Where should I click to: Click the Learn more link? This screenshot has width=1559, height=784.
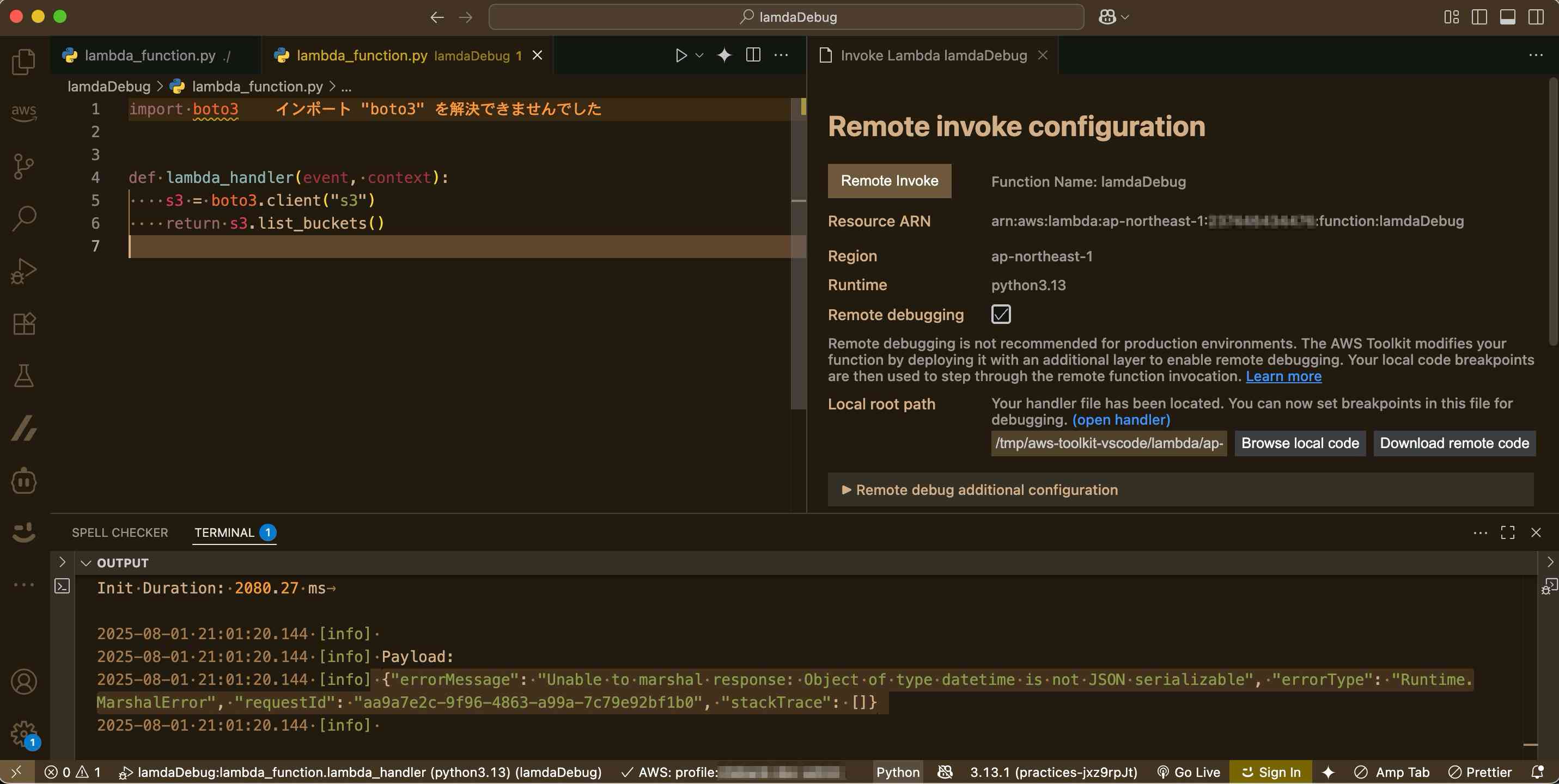(x=1283, y=376)
